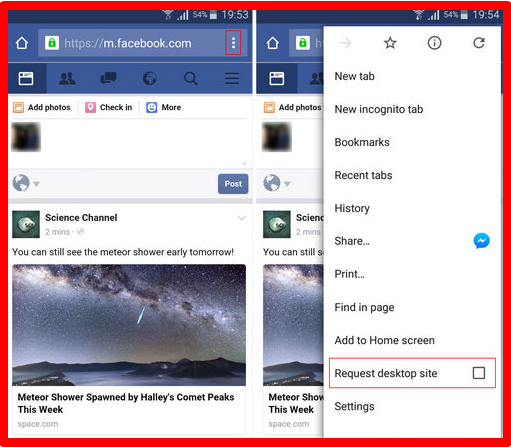Click the Post button

[x=233, y=184]
